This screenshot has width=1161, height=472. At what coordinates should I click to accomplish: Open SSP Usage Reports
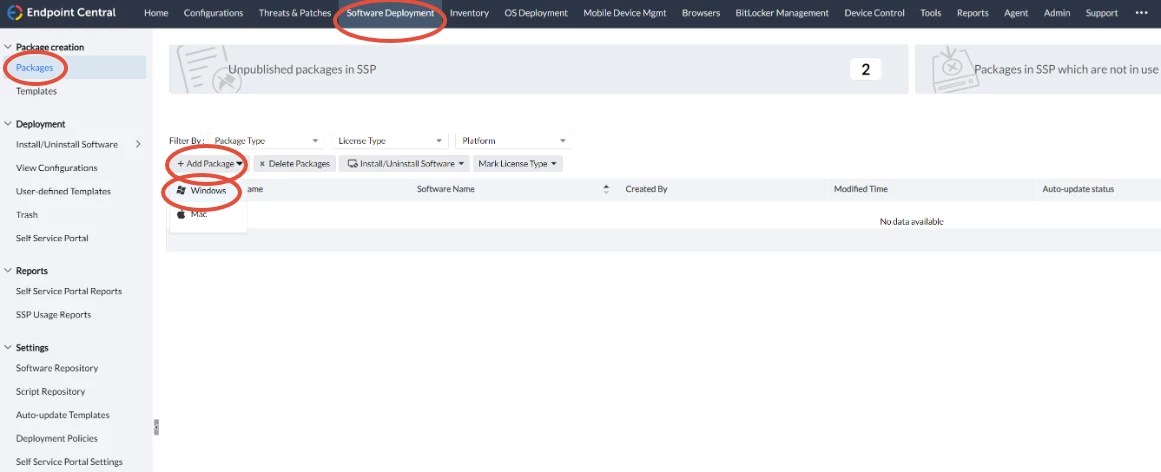click(x=53, y=315)
